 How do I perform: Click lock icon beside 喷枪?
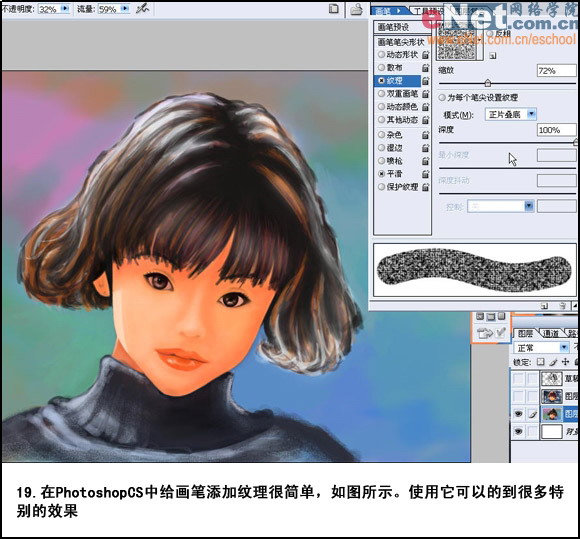(425, 161)
